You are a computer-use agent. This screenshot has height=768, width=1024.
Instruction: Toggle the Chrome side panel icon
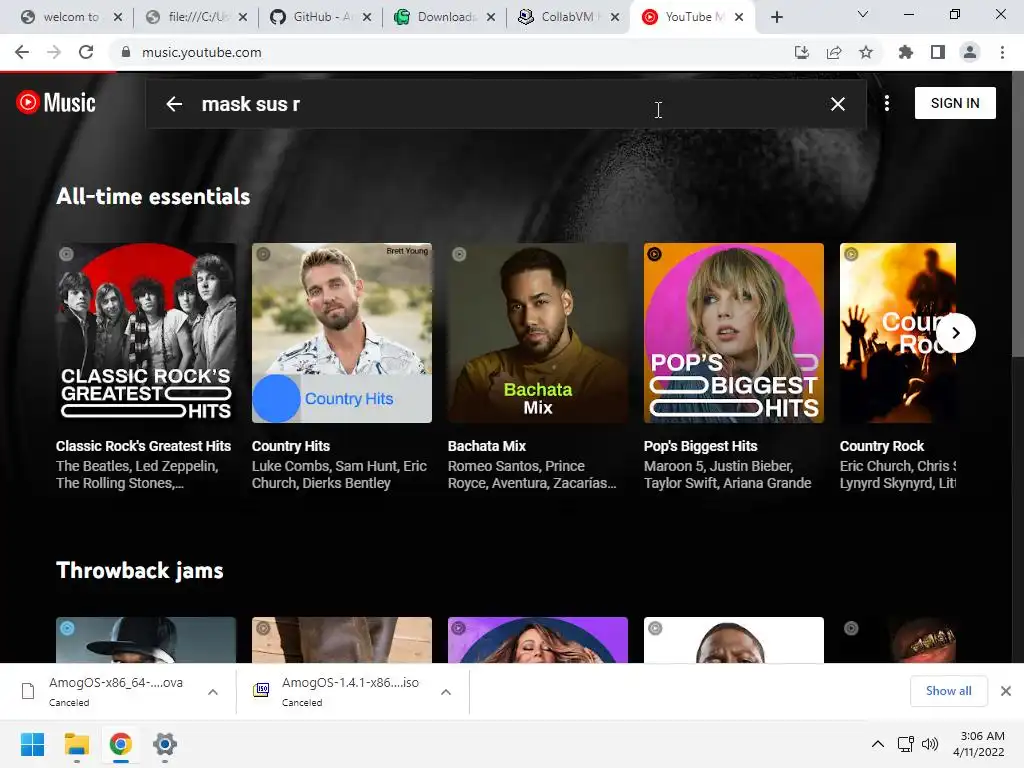click(938, 52)
